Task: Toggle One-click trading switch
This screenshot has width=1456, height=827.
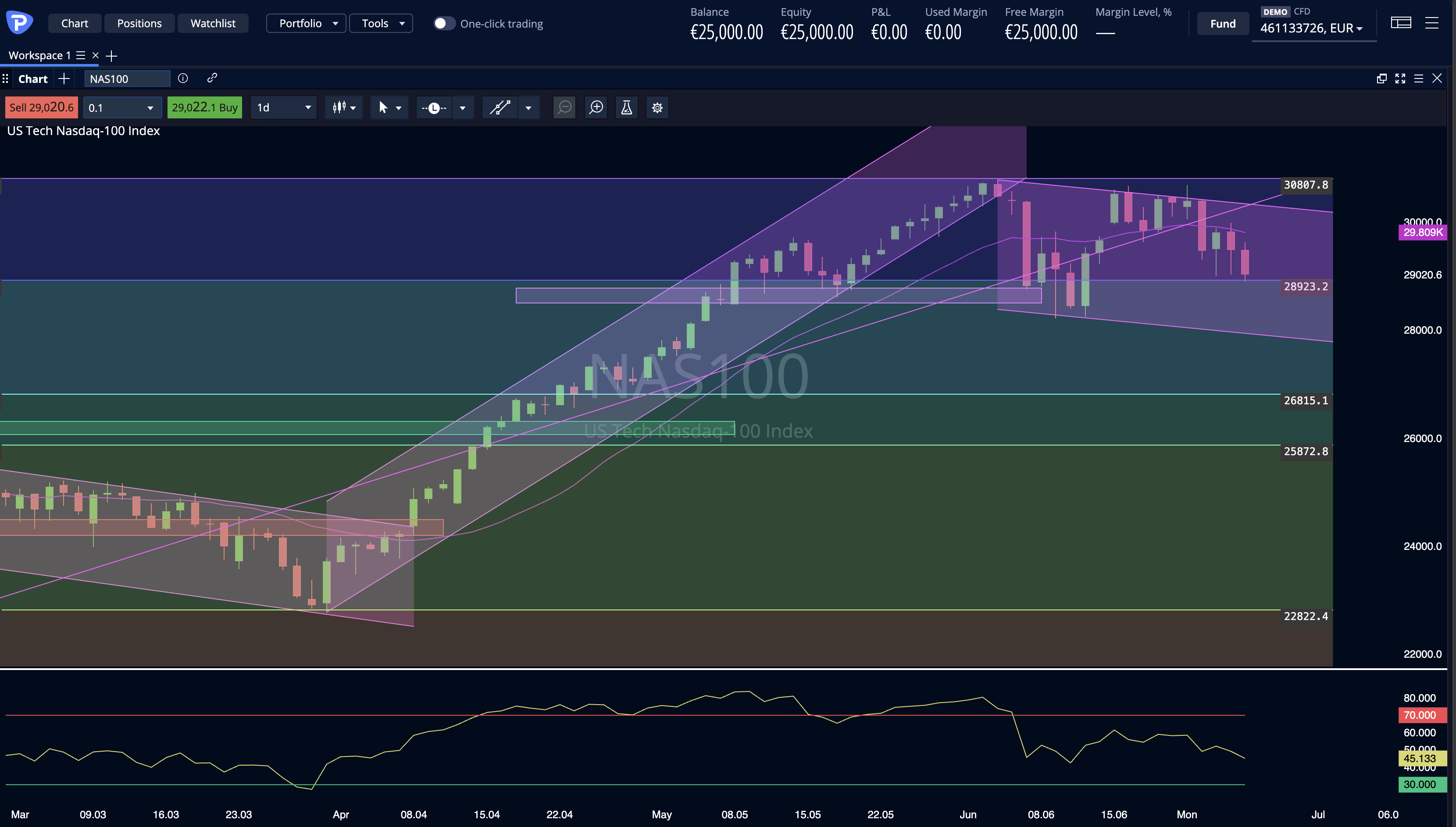Action: tap(444, 23)
